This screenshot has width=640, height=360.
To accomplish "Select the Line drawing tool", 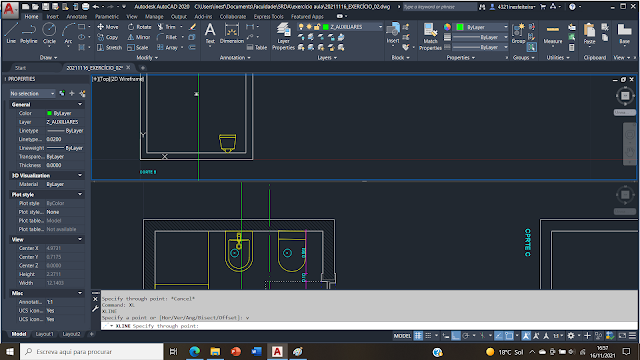I will click(11, 33).
